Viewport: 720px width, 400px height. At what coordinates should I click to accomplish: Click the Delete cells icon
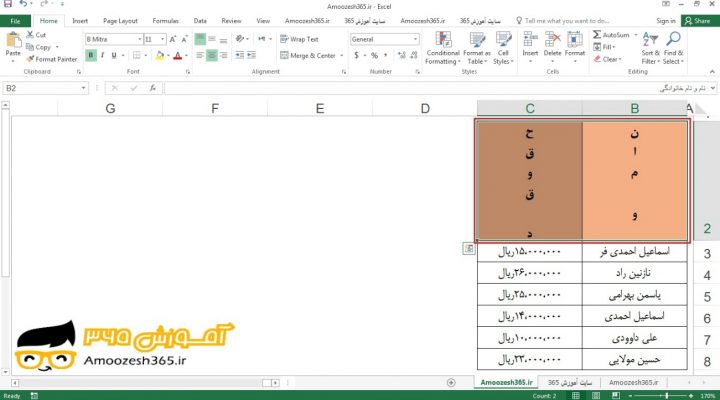pyautogui.click(x=552, y=39)
